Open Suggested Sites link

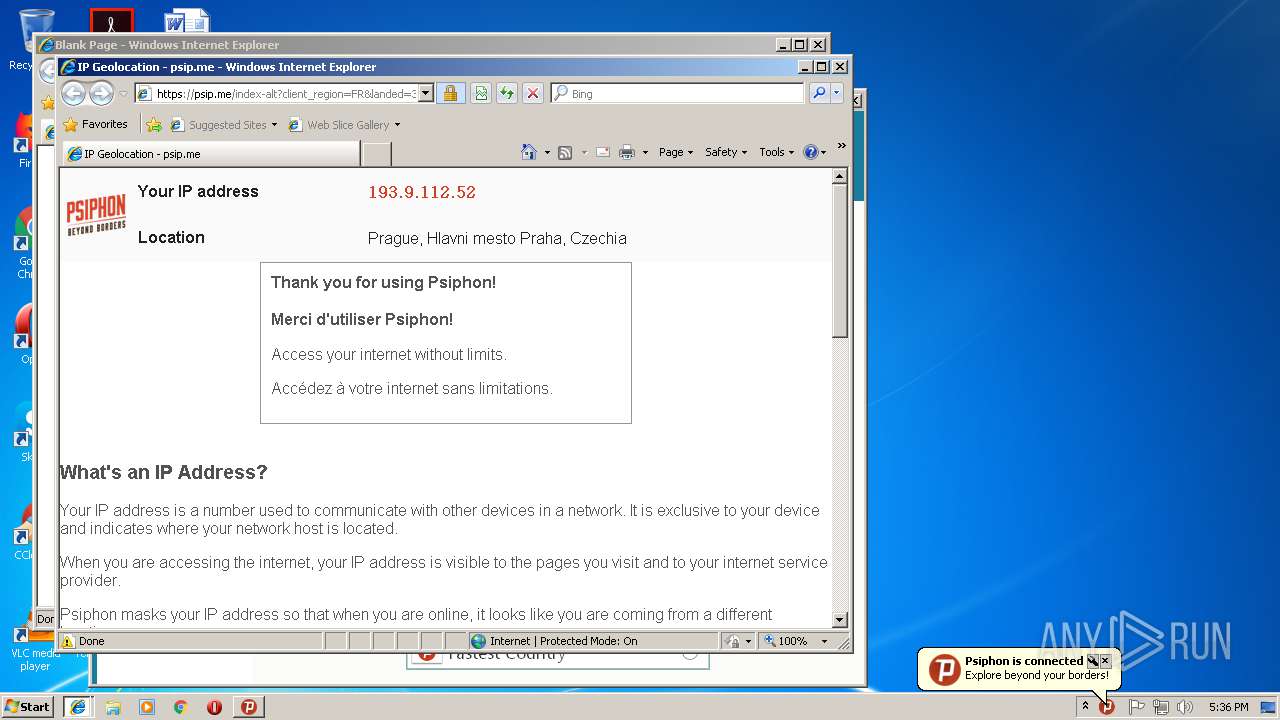[224, 125]
